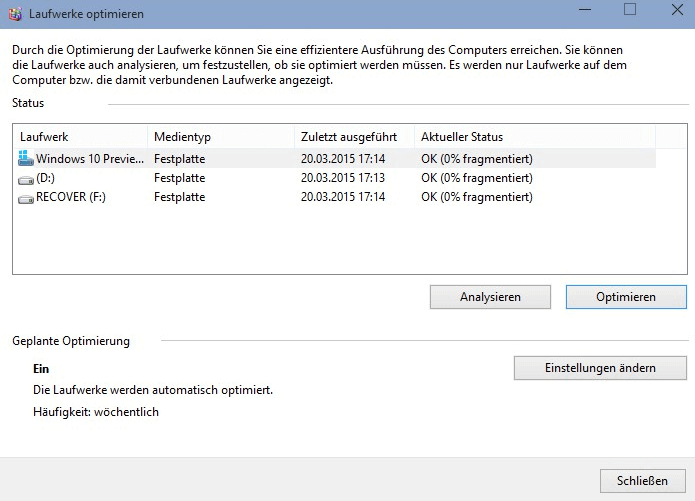Close the window with the X button
695x501 pixels.
pyautogui.click(x=677, y=10)
